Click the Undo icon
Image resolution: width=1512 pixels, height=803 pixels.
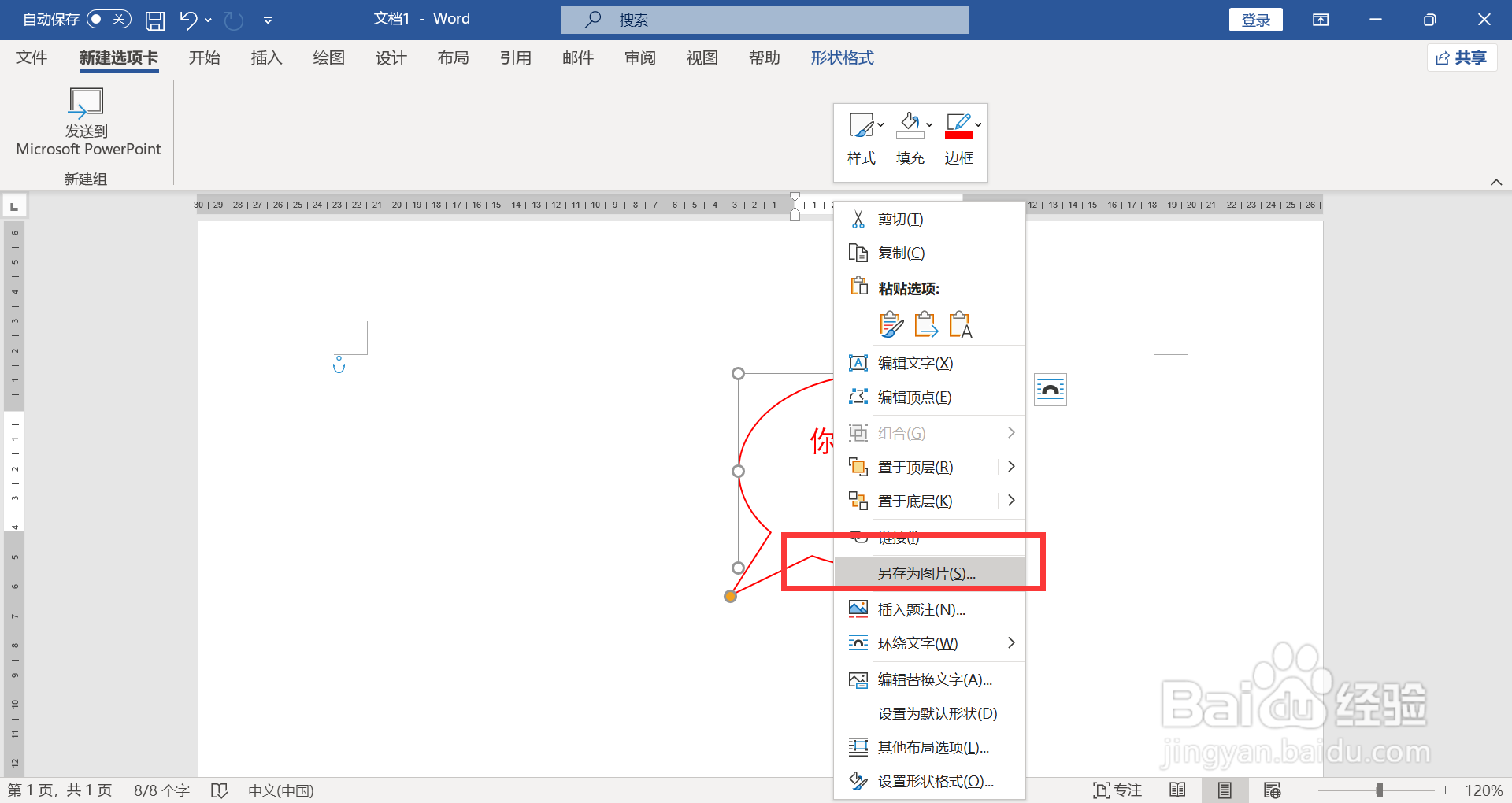187,20
